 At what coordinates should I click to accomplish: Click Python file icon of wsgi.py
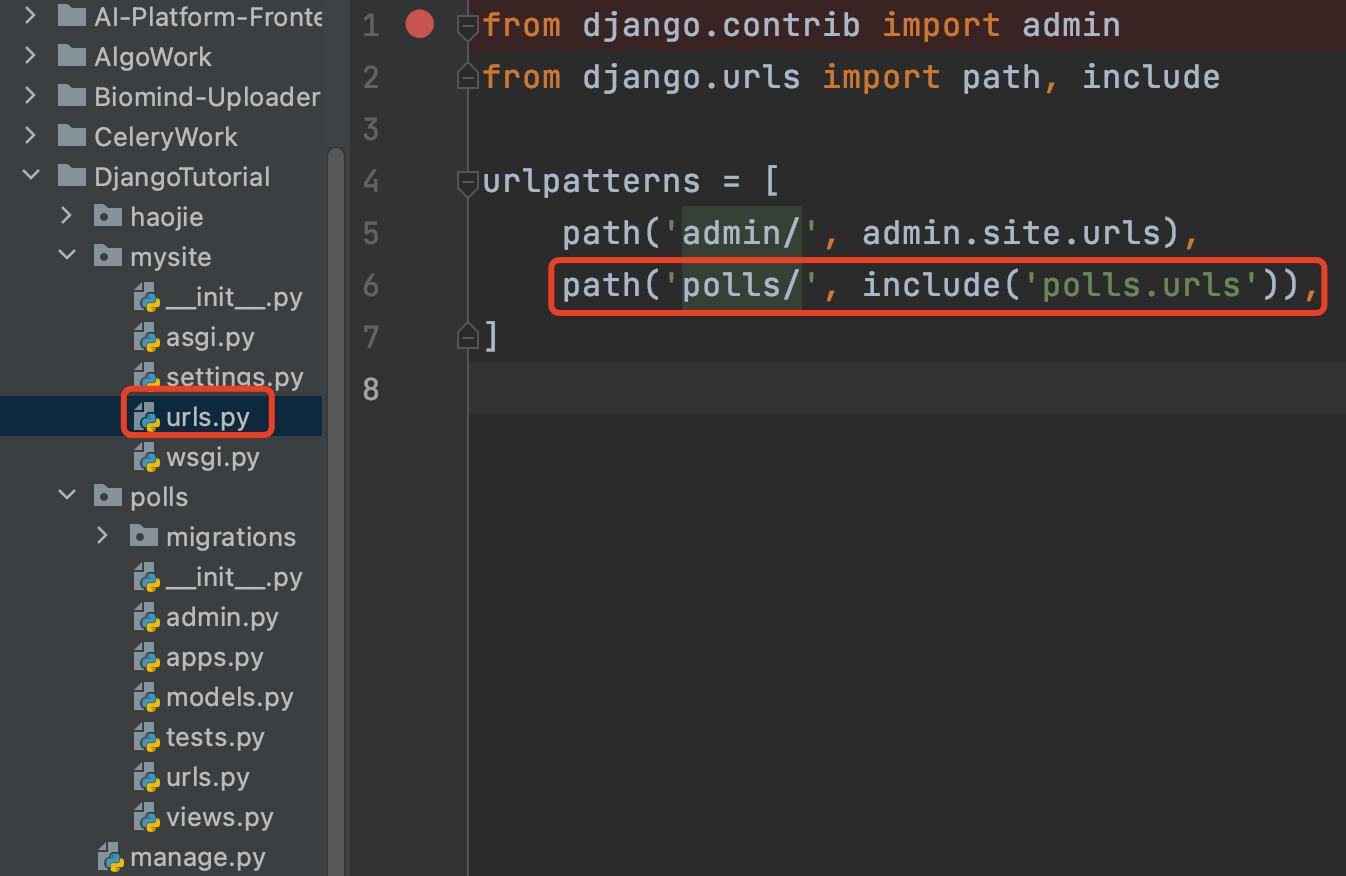tap(147, 457)
